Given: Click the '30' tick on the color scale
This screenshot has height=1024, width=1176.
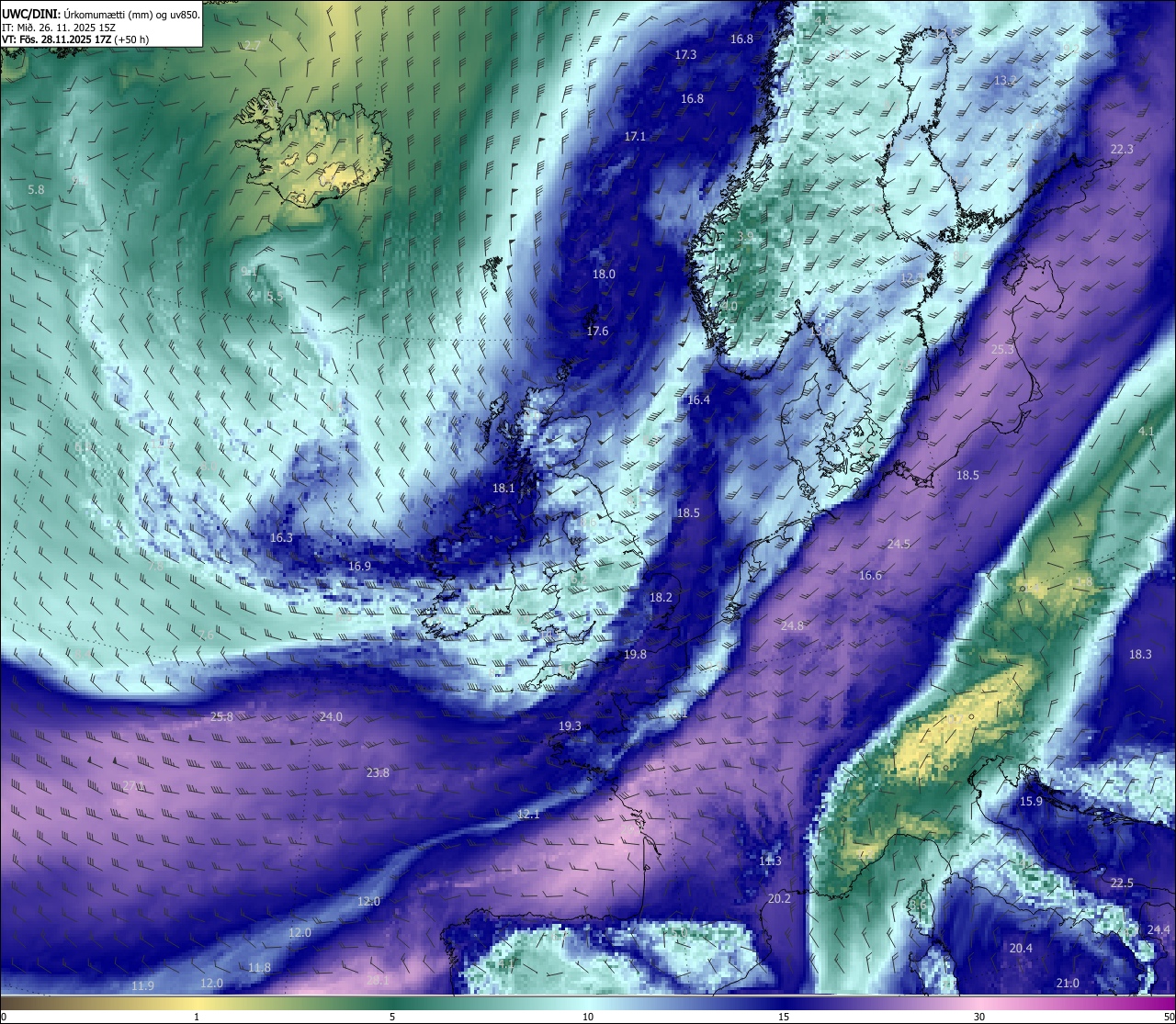Looking at the screenshot, I should point(979,1017).
